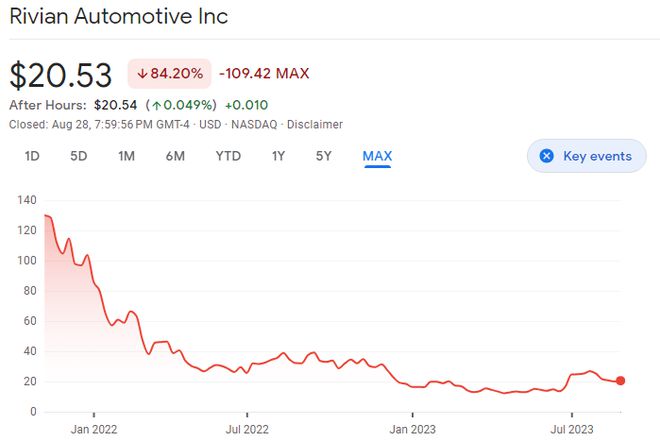Open the 5Y chart range
660x441 pixels.
(x=324, y=156)
